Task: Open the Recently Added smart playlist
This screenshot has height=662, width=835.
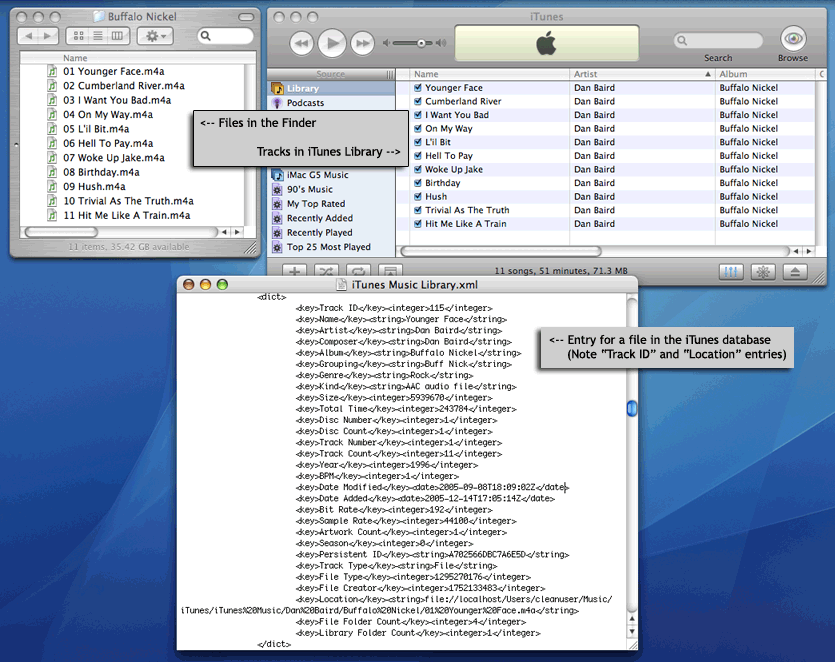Action: [x=332, y=218]
